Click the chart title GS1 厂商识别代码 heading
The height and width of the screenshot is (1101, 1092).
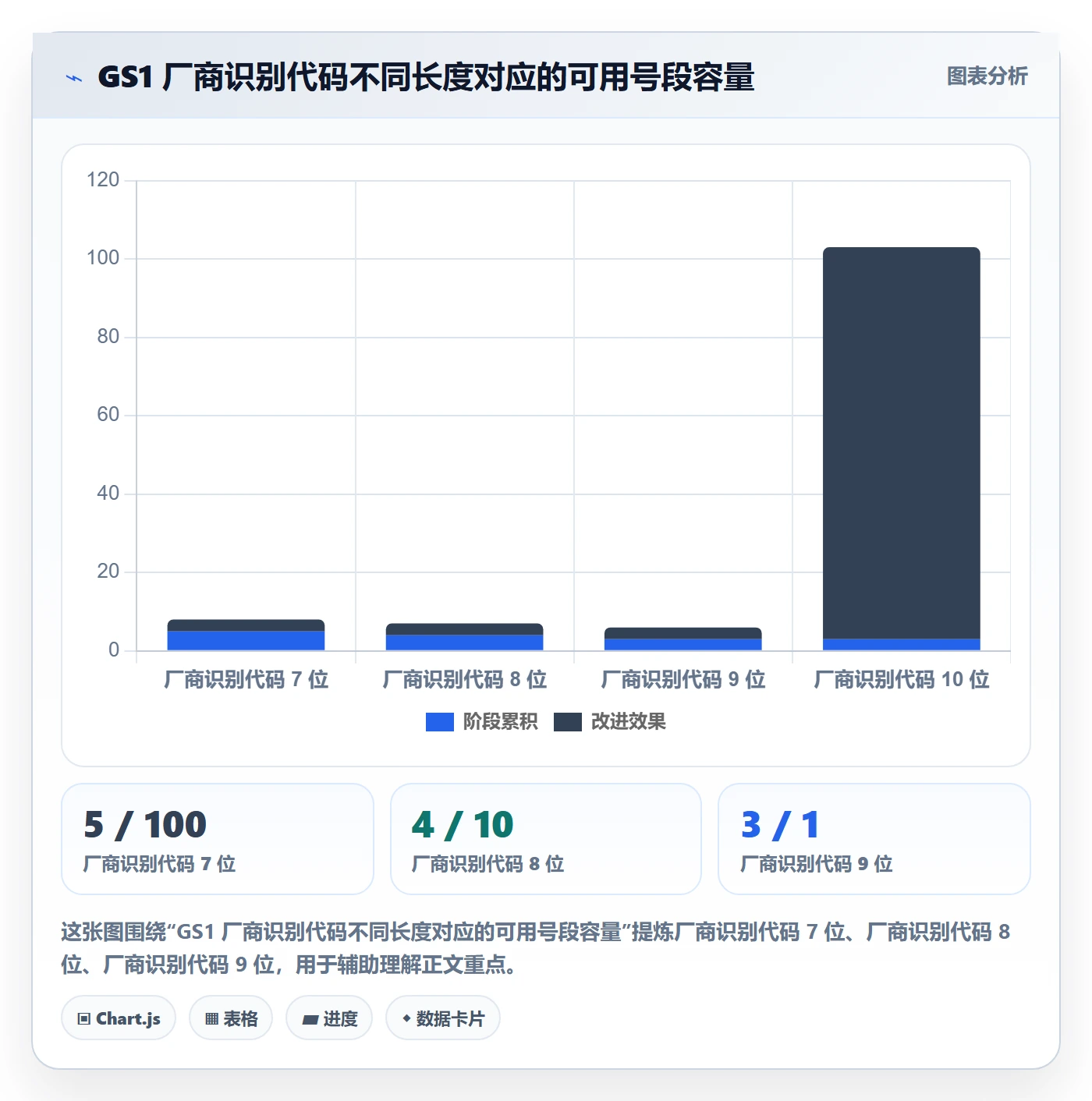[426, 77]
